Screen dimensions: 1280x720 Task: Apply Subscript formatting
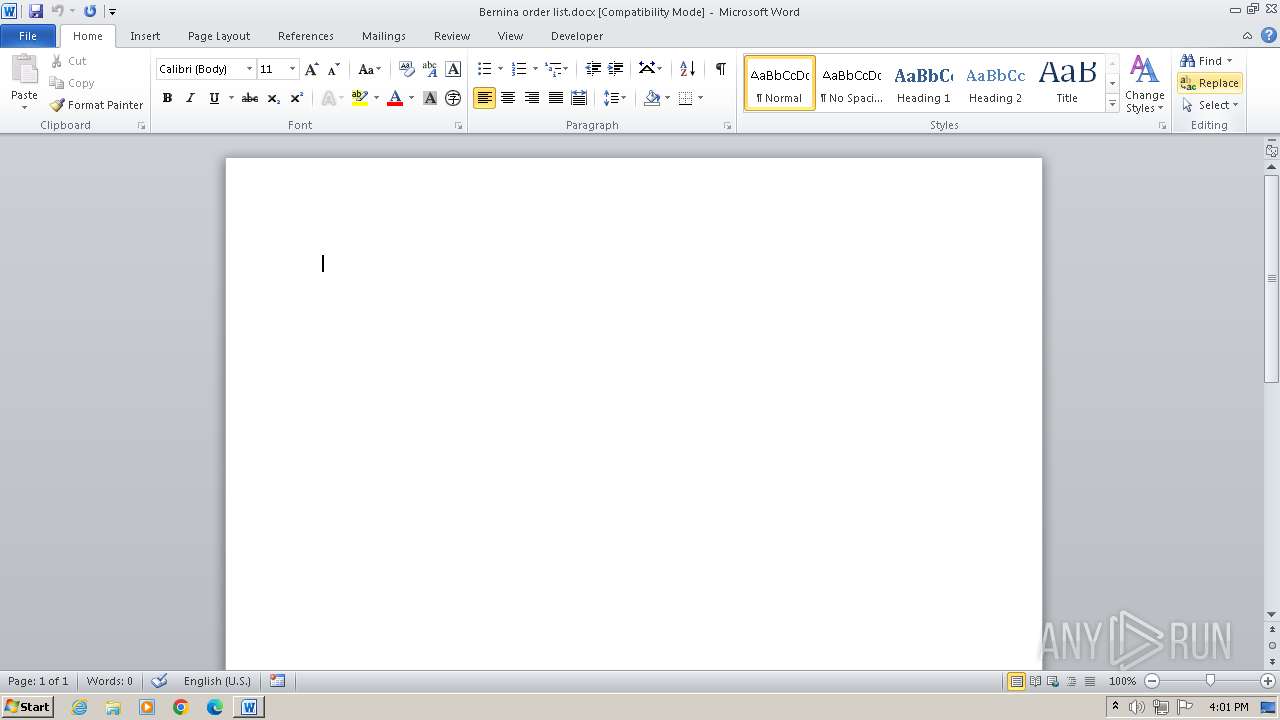coord(273,98)
